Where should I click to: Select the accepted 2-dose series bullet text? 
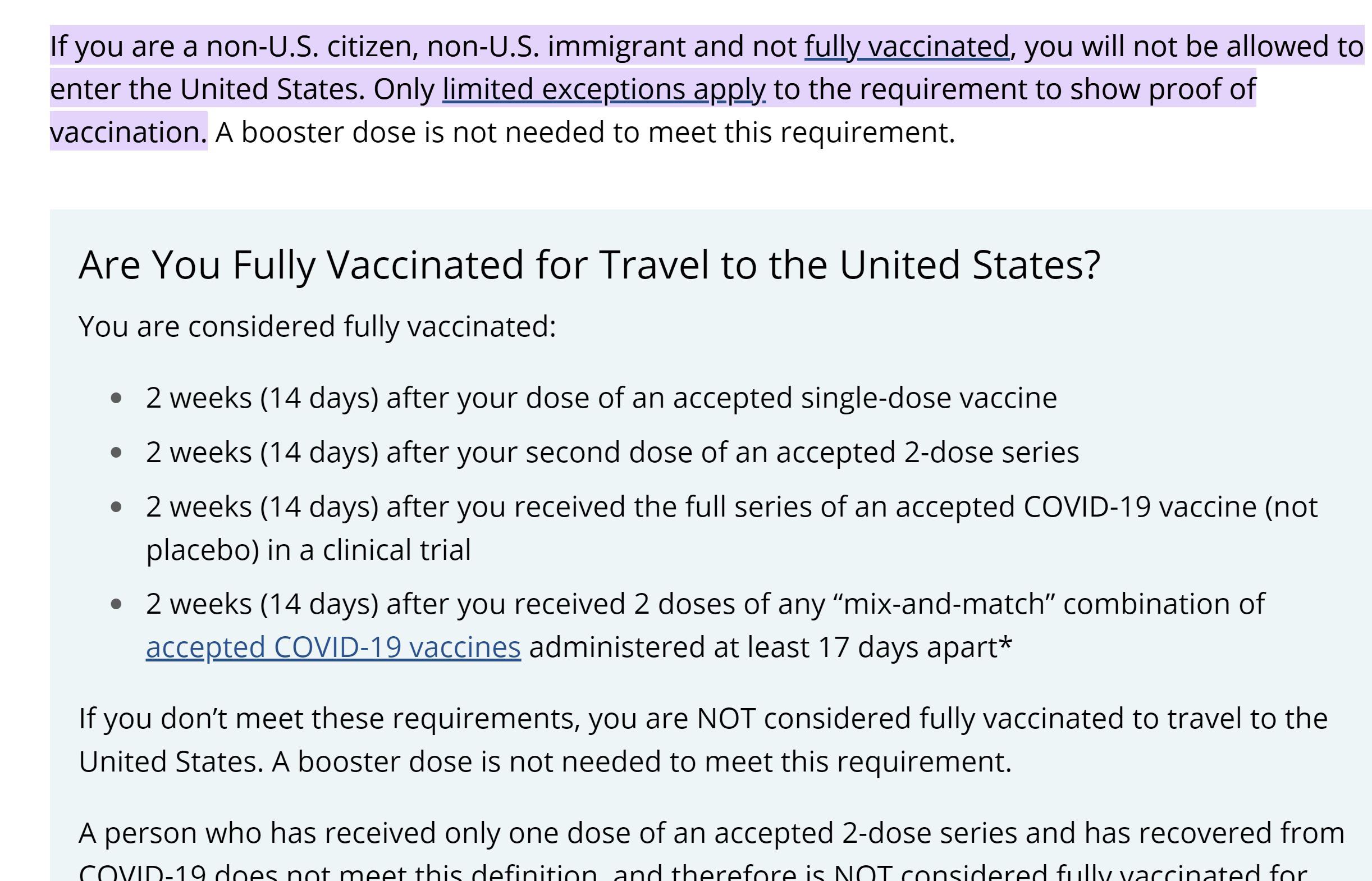(612, 453)
